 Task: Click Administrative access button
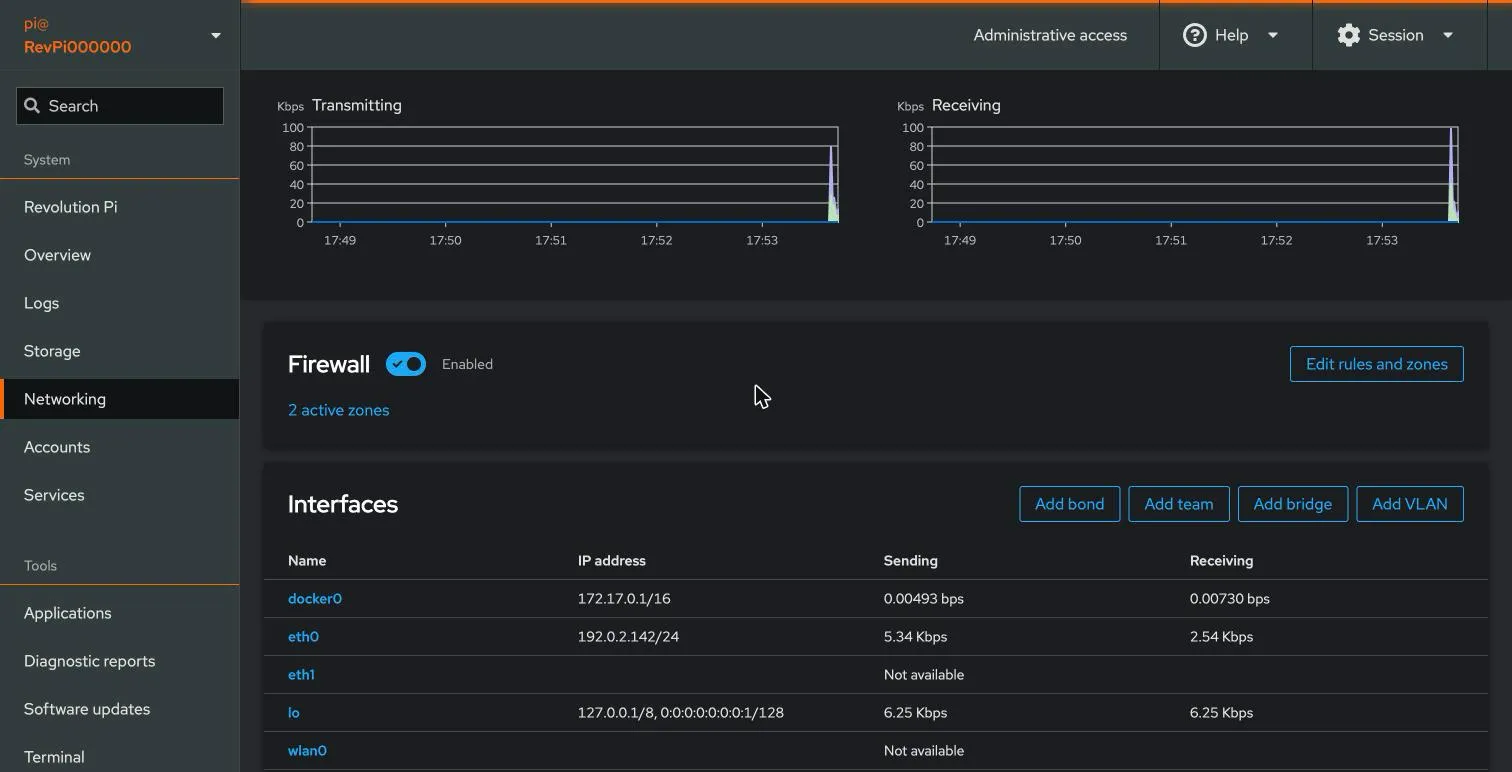1050,35
